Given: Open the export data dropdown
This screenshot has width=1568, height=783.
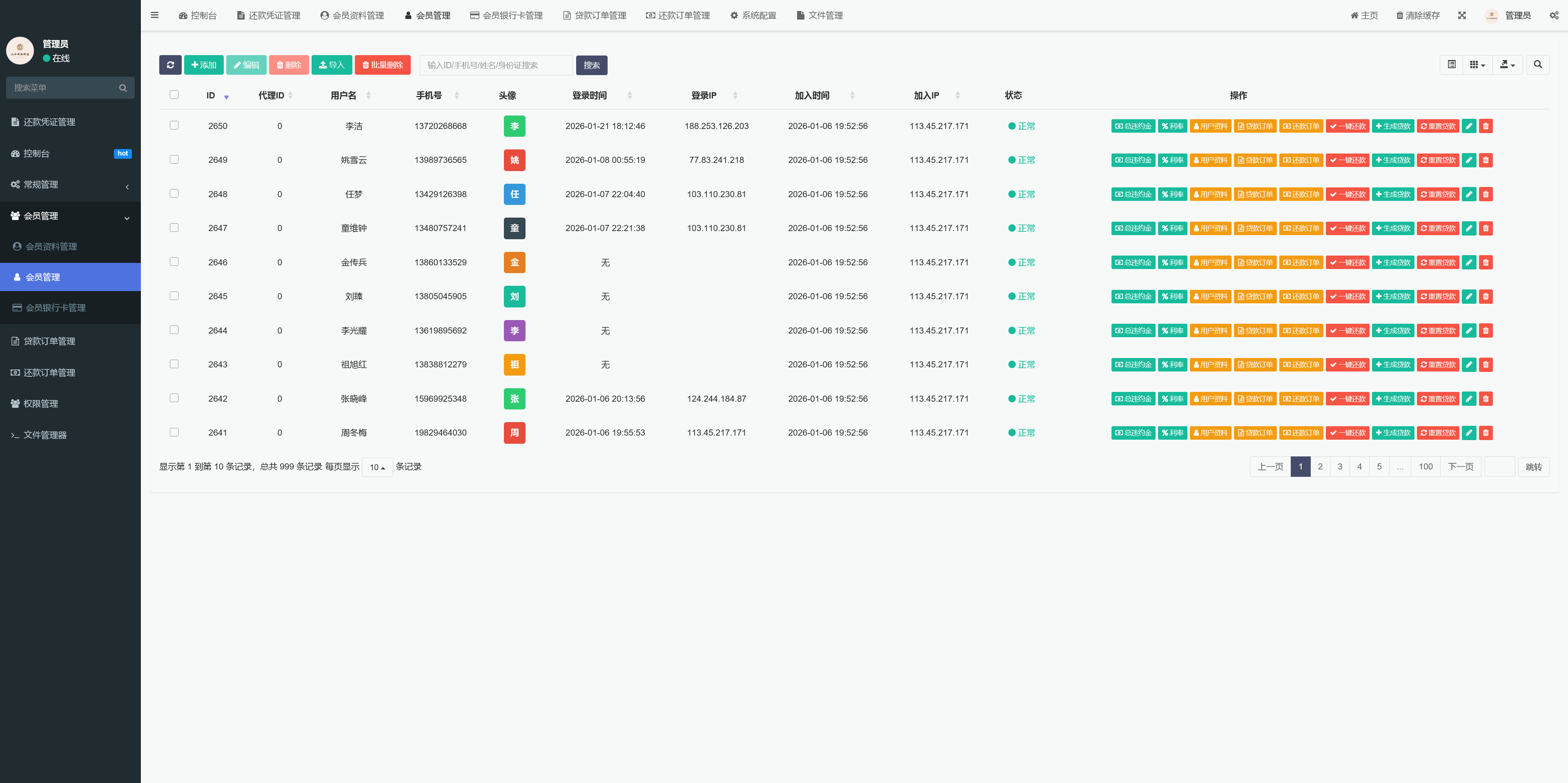Looking at the screenshot, I should click(x=1507, y=65).
